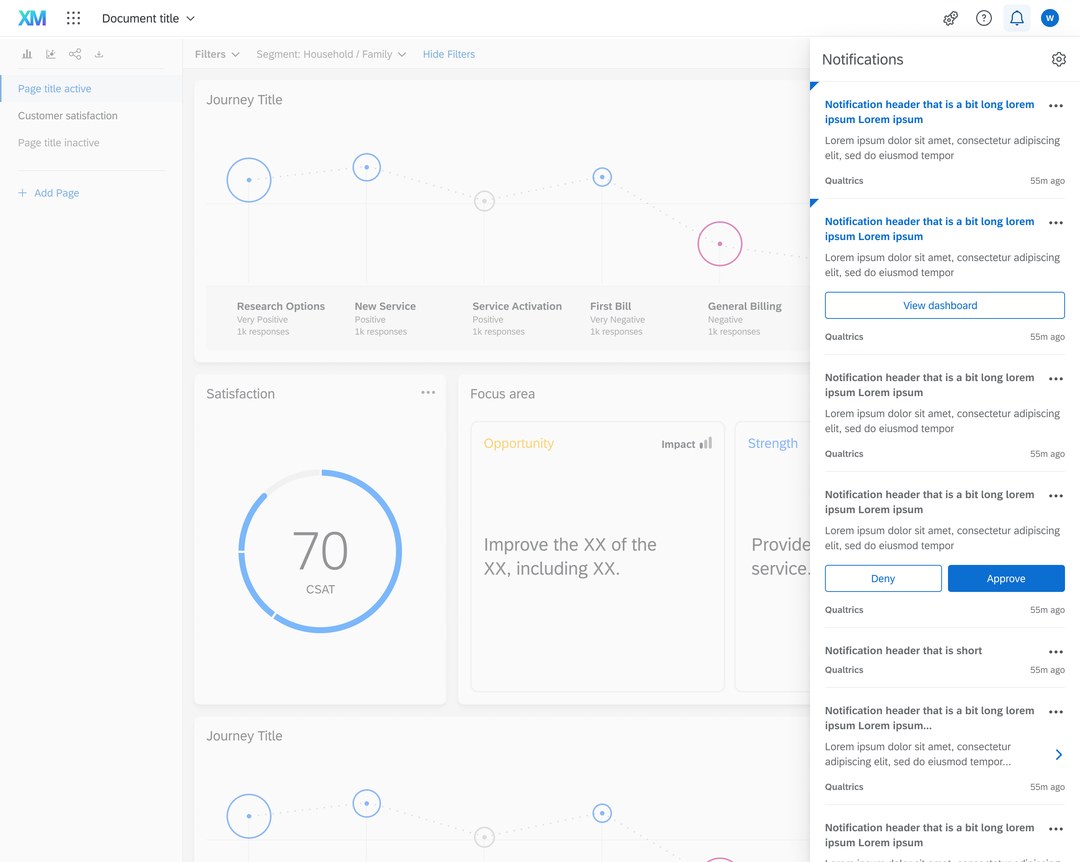Click the First Bill stage label
This screenshot has width=1080, height=862.
[x=610, y=306]
